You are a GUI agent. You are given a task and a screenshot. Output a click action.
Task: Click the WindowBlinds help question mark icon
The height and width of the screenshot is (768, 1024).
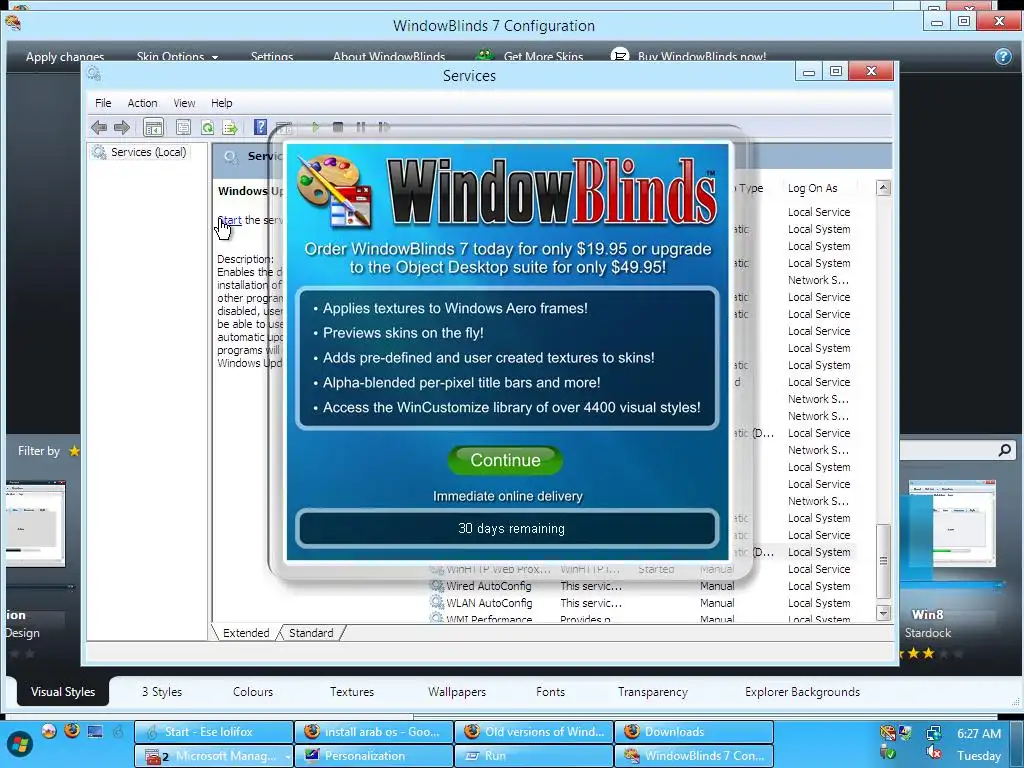[1003, 56]
